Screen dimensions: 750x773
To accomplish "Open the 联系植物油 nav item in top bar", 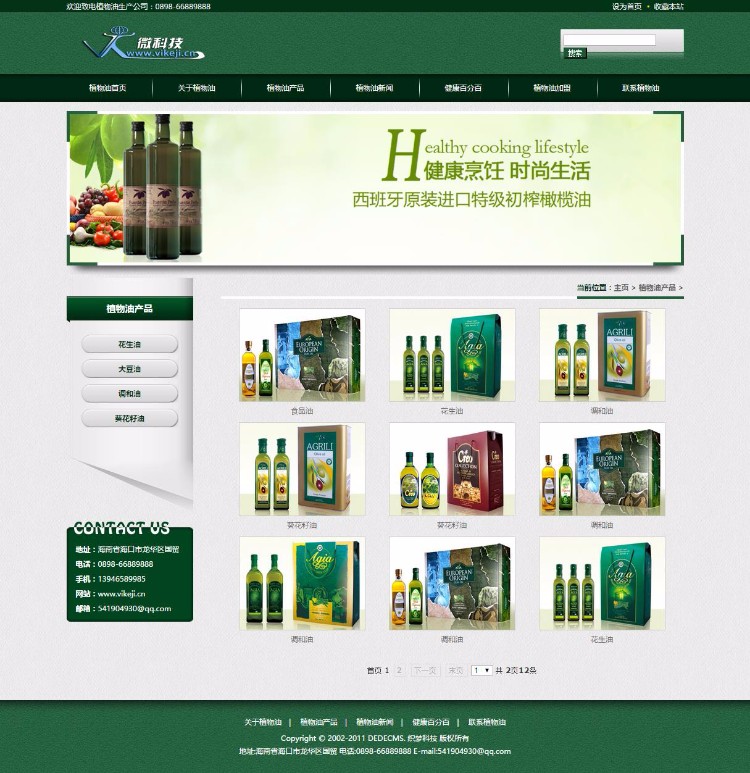I will tap(641, 88).
